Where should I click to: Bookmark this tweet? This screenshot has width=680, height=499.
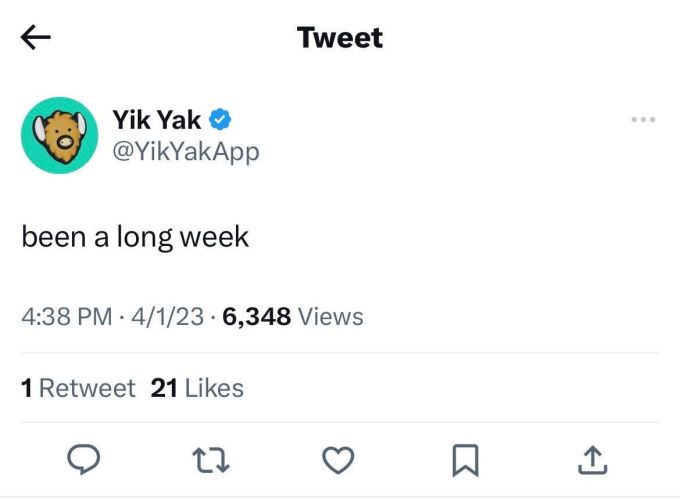464,459
